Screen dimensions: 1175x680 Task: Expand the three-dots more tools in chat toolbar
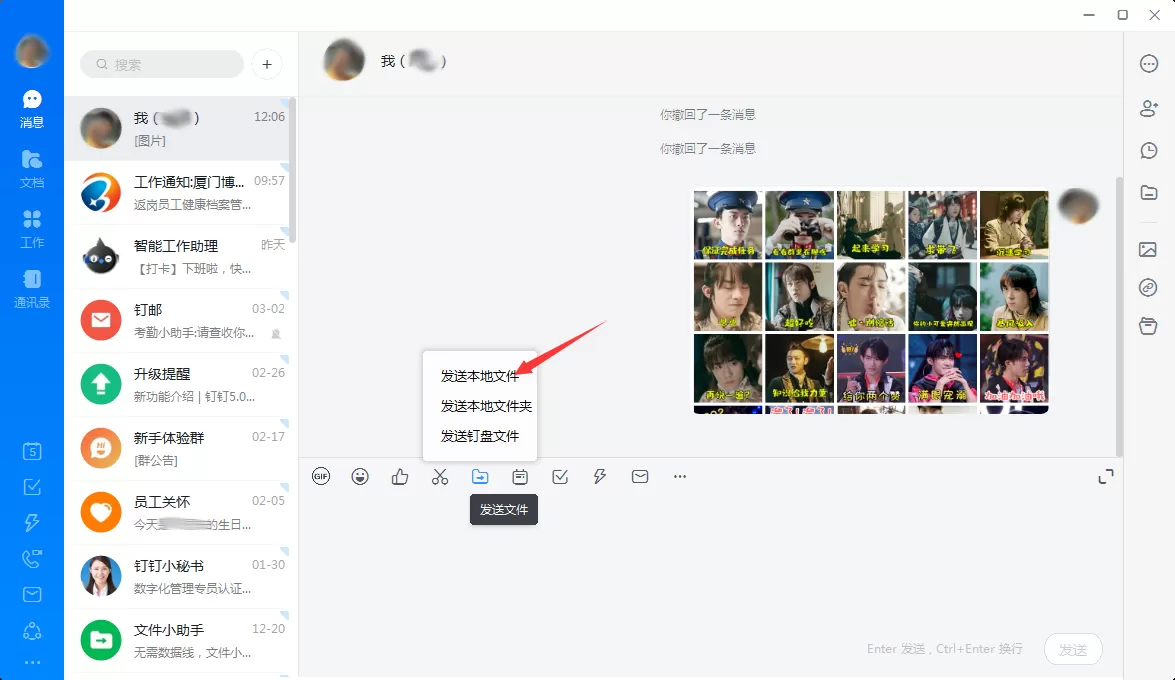click(x=680, y=476)
